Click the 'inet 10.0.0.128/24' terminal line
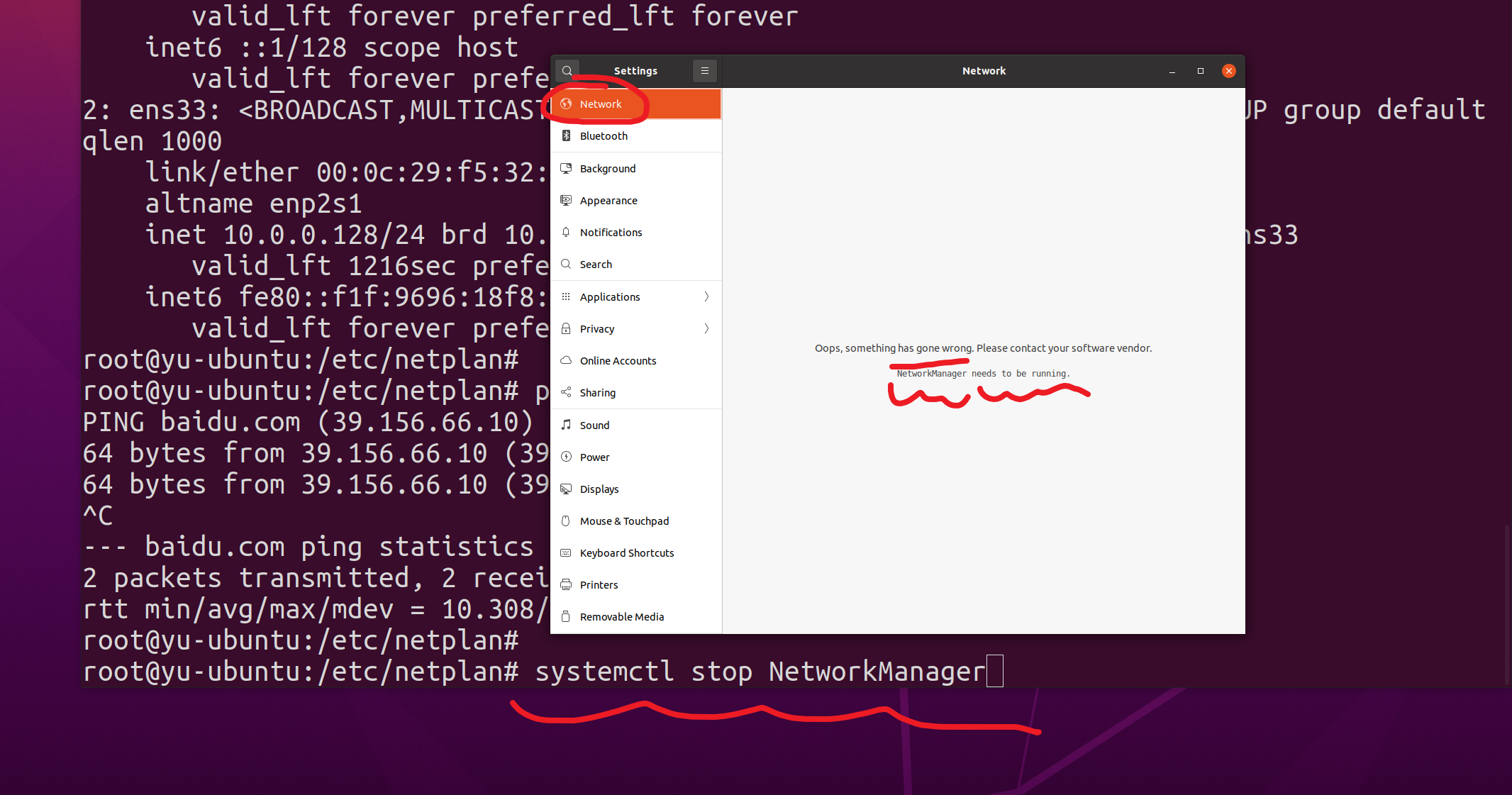The width and height of the screenshot is (1512, 795). [x=346, y=235]
